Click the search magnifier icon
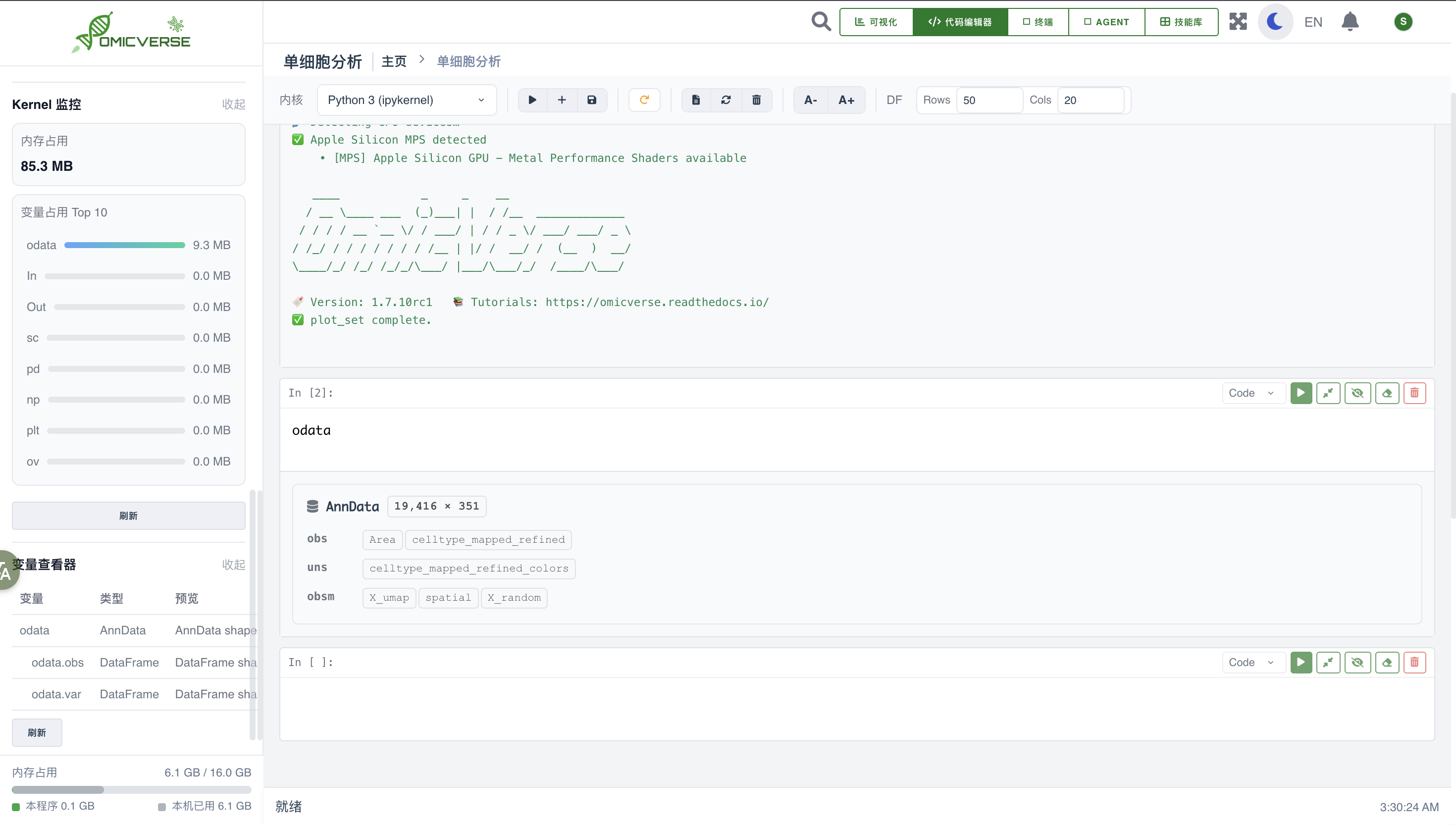This screenshot has width=1456, height=825. point(820,21)
